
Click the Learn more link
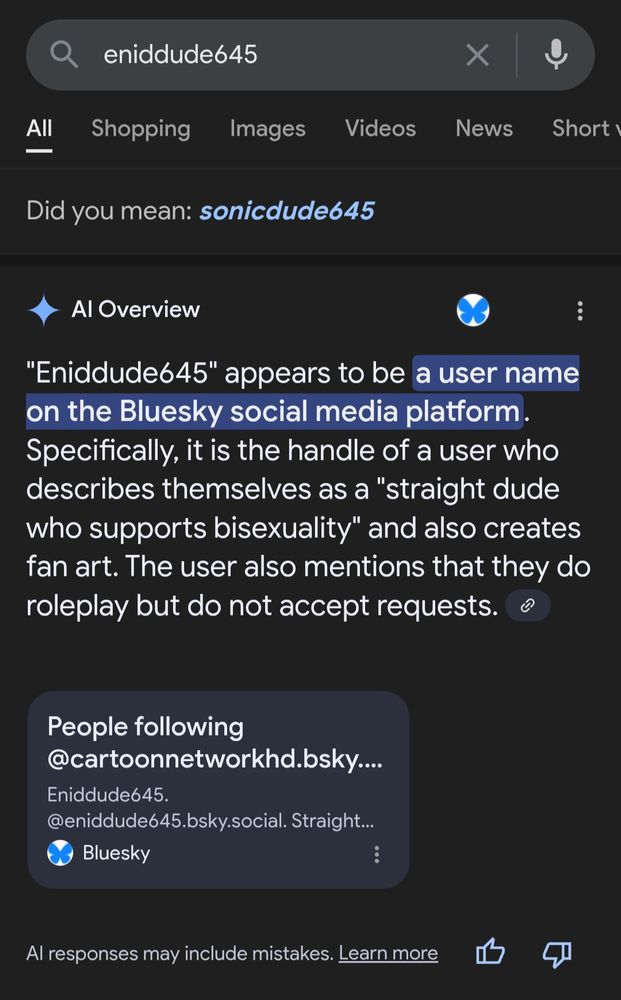tap(388, 954)
